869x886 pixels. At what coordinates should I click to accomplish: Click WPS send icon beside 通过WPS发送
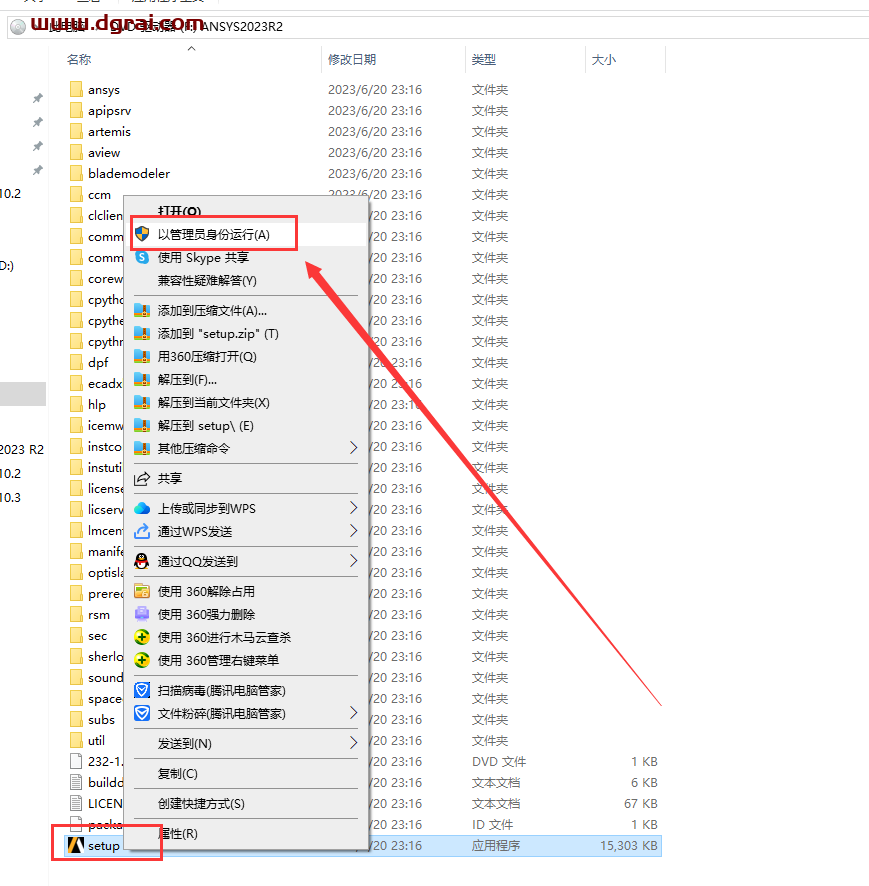142,531
